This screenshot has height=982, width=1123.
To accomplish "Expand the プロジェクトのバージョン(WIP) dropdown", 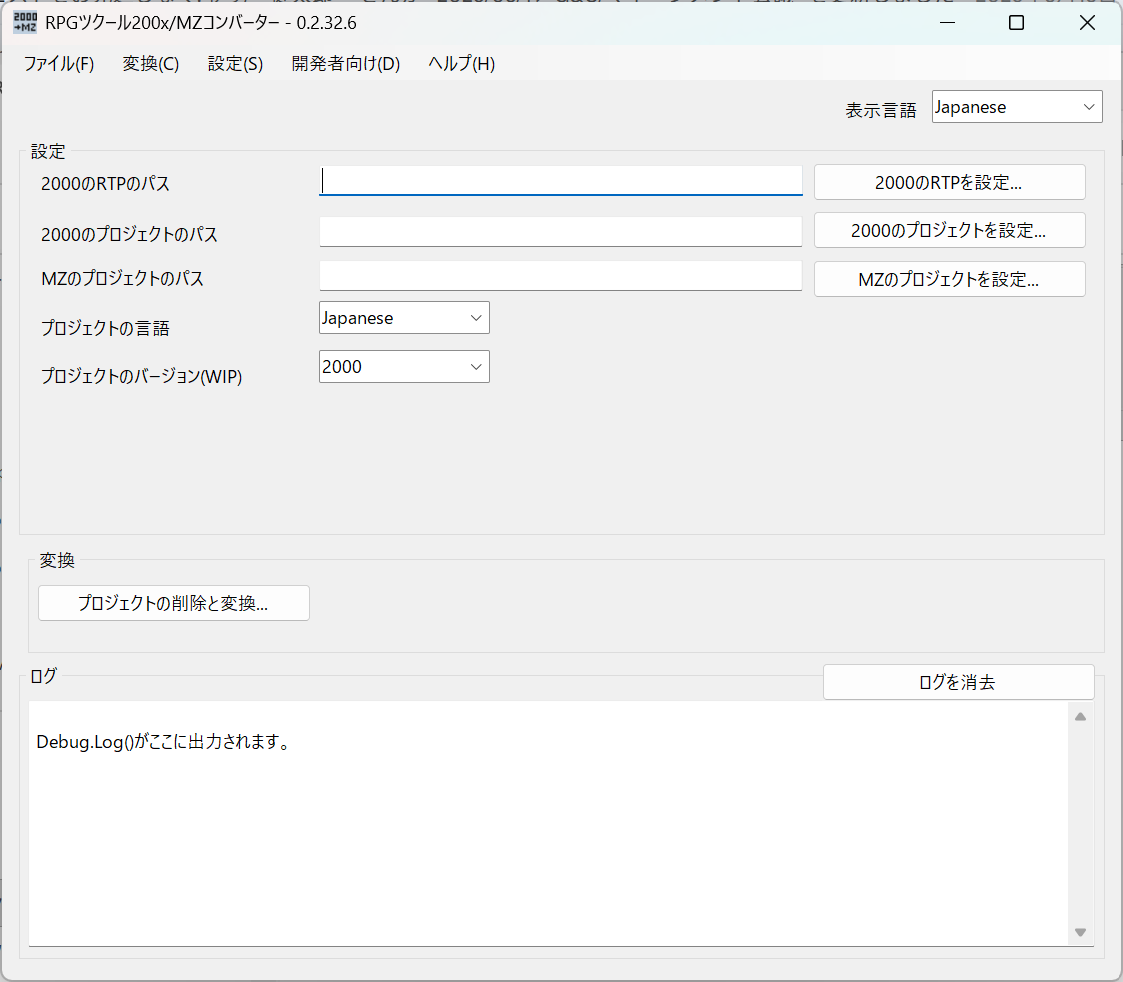I will point(404,366).
